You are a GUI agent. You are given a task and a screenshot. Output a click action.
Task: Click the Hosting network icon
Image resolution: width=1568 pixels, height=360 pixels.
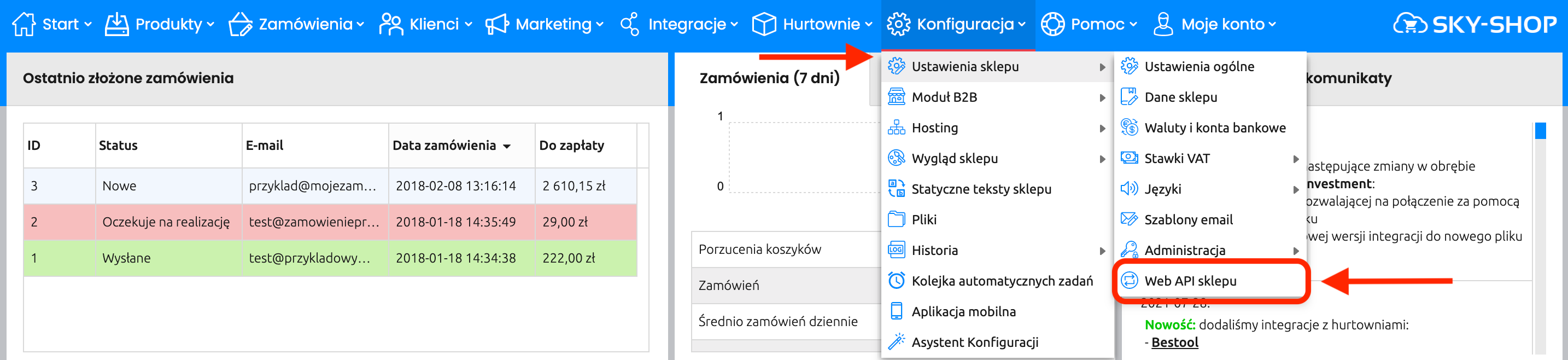[x=896, y=128]
